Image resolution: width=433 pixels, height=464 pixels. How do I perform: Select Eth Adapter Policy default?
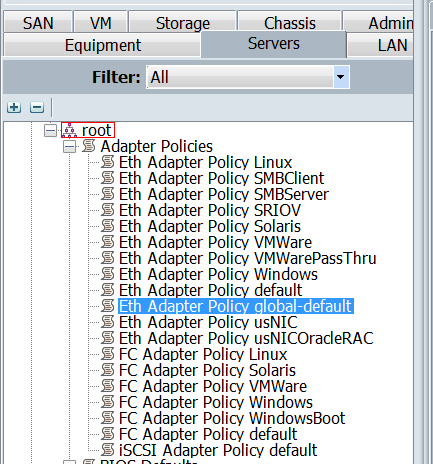pyautogui.click(x=210, y=290)
